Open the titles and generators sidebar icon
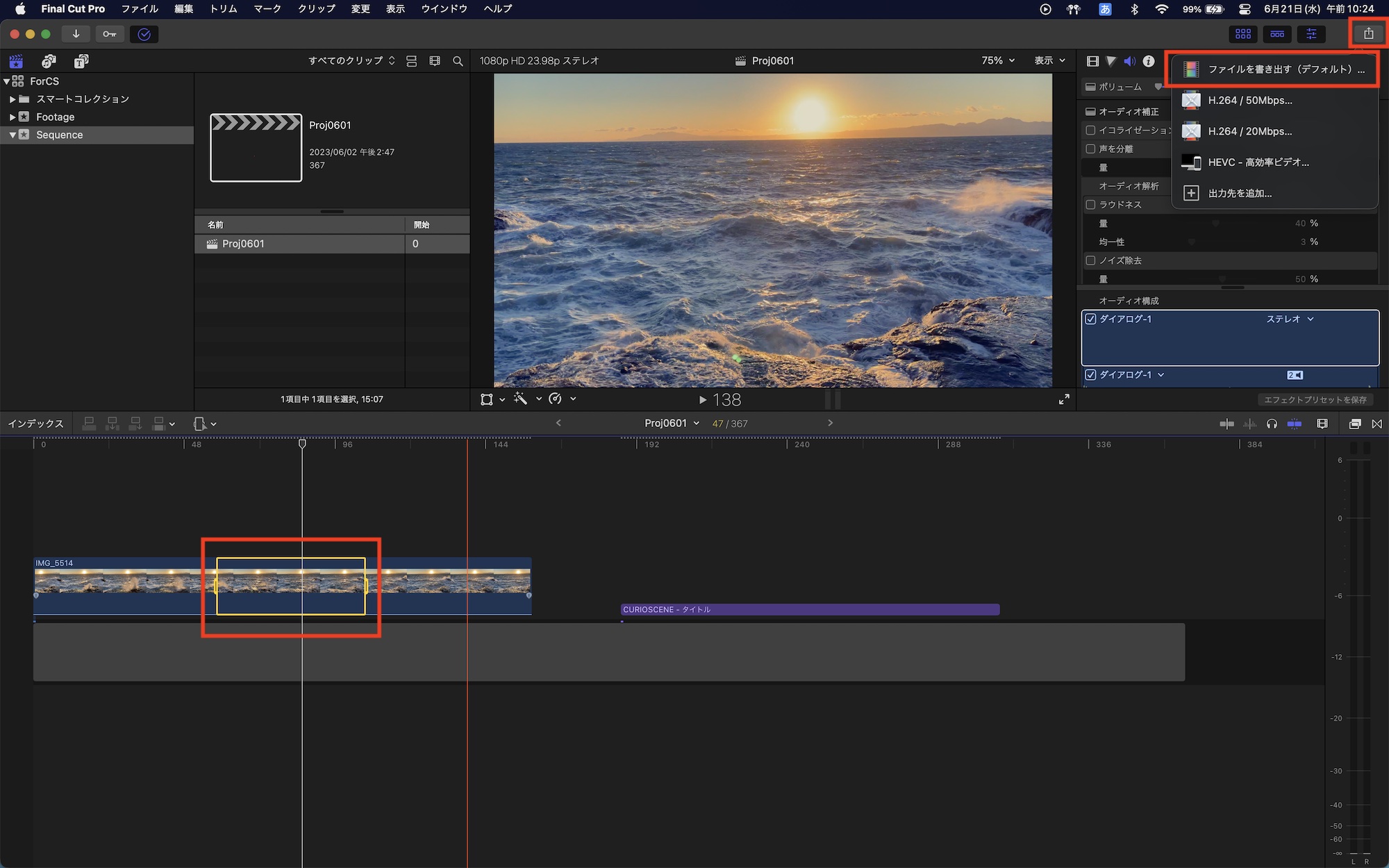 [x=81, y=61]
